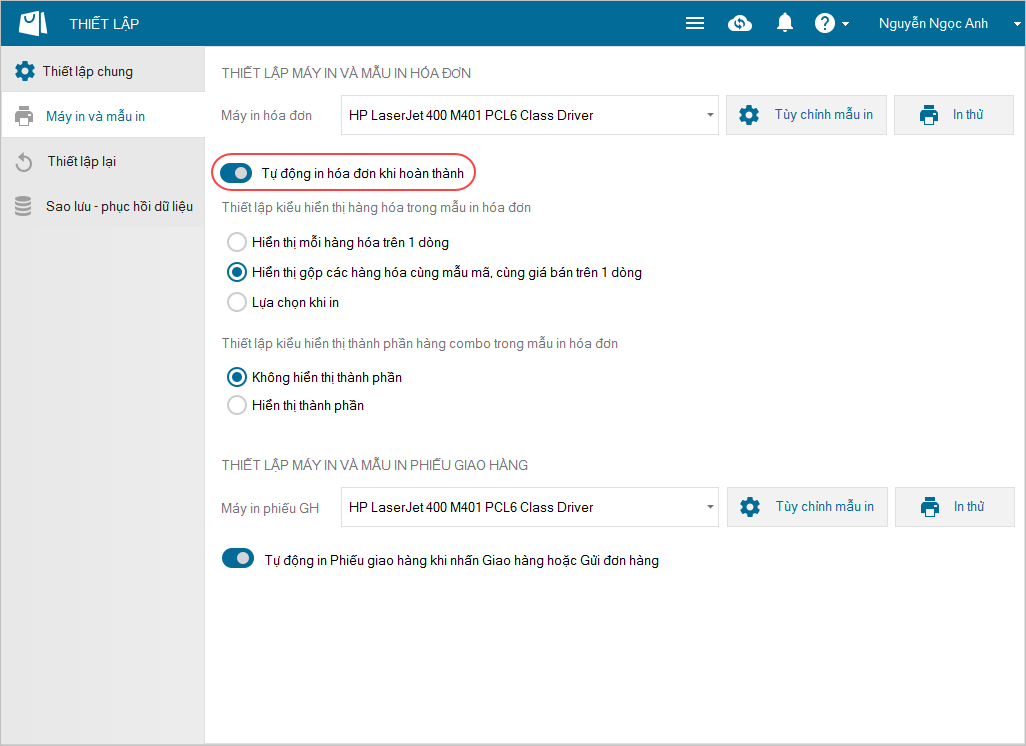Screen dimensions: 1026x746
Task: Expand the Máy in hóa đơn dropdown
Action: pos(710,115)
